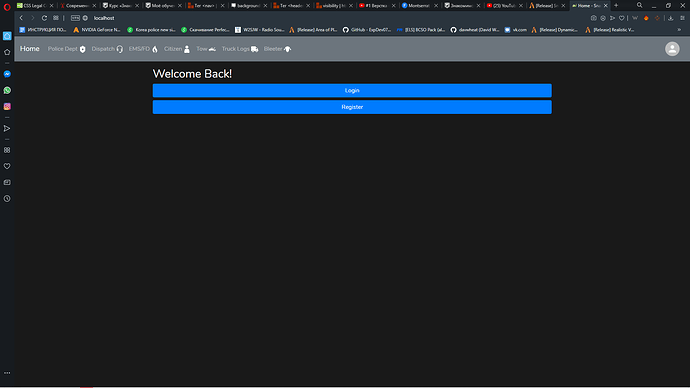This screenshot has height=388, width=690.
Task: Open the [Release] Realistic V bookmark
Action: (610, 30)
